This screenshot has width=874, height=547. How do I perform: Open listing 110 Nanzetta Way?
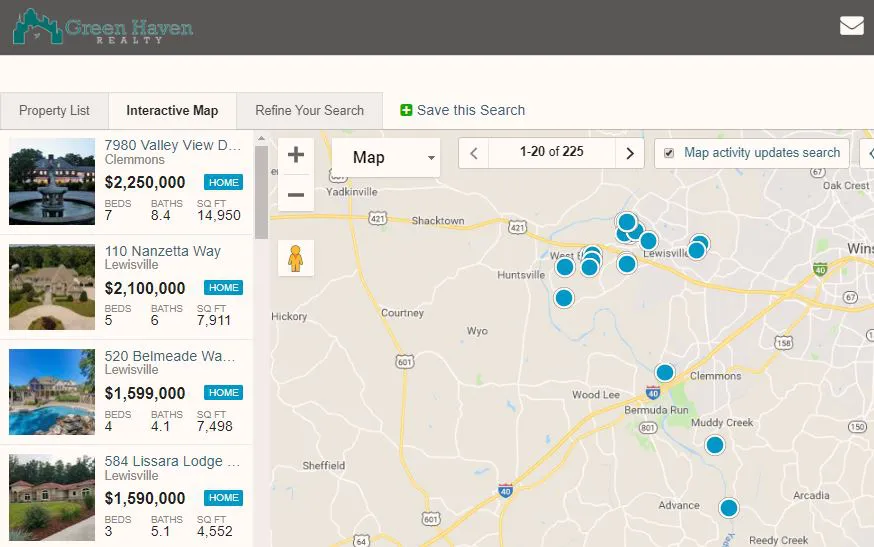coord(163,251)
